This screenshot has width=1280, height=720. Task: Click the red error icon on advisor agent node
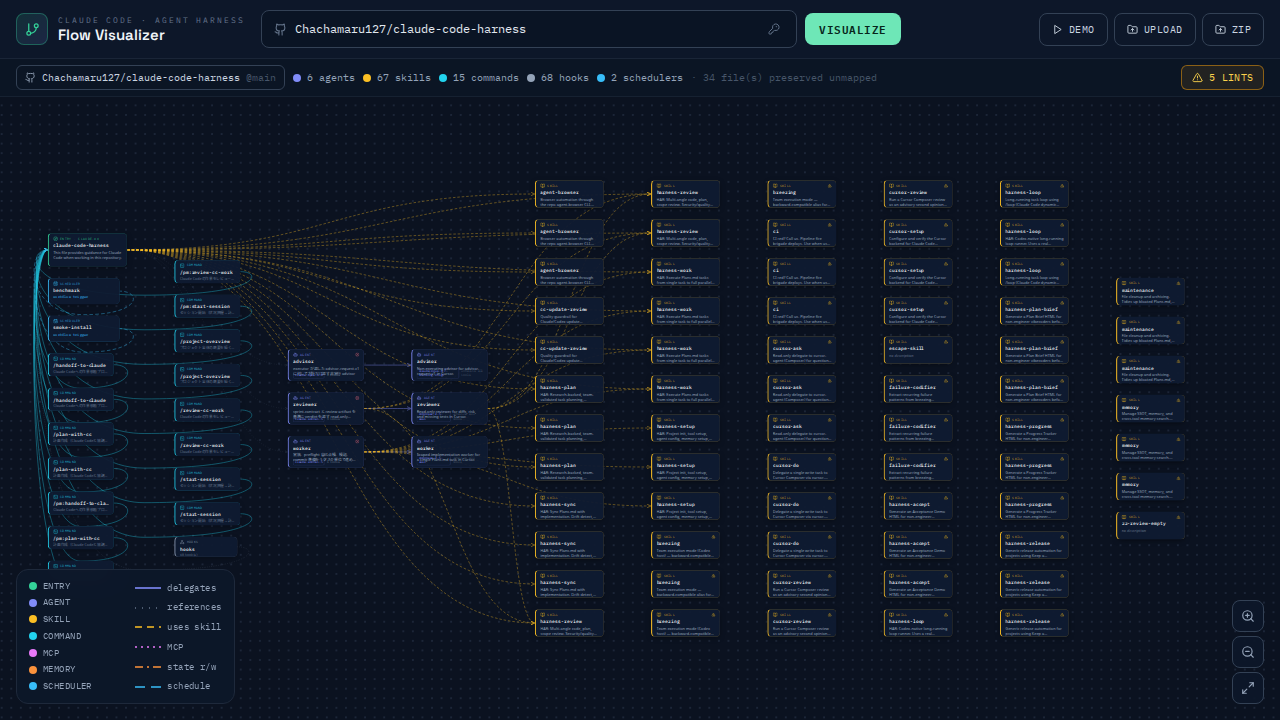[x=357, y=353]
